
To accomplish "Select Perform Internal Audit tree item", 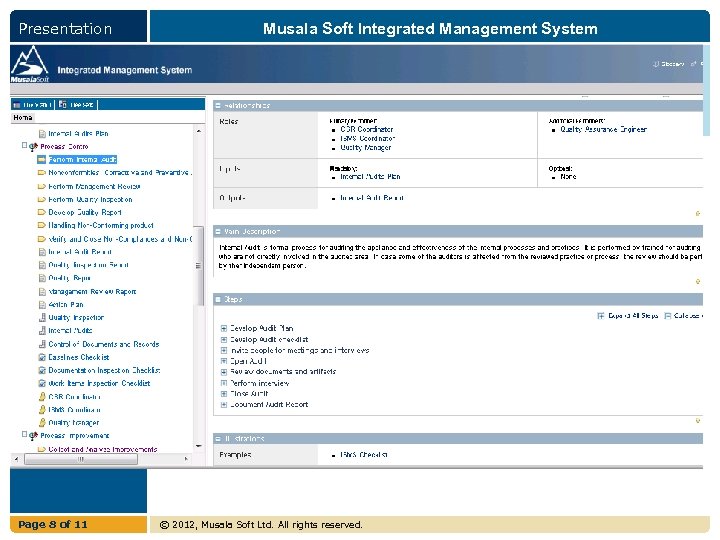I will (83, 159).
